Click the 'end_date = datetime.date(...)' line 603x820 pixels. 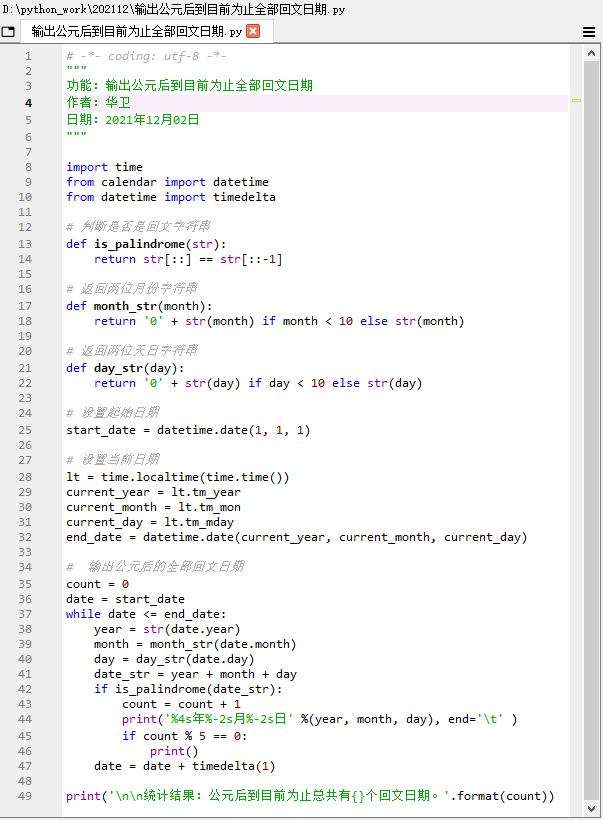[x=297, y=538]
